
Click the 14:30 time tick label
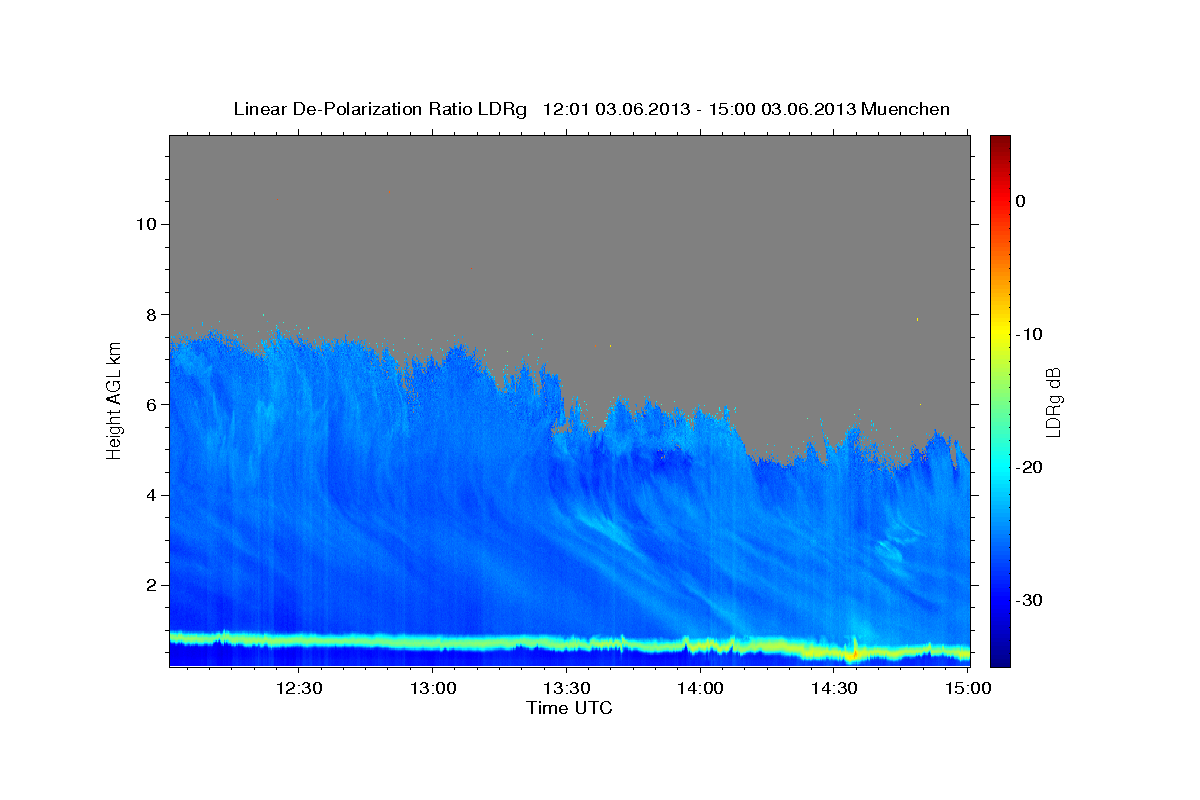click(834, 688)
